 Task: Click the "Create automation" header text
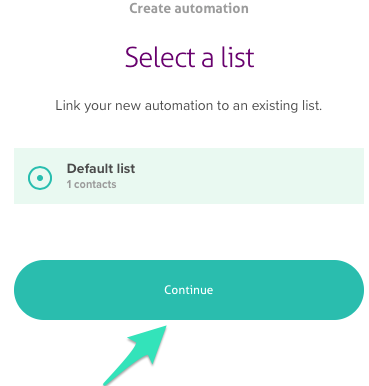[189, 8]
